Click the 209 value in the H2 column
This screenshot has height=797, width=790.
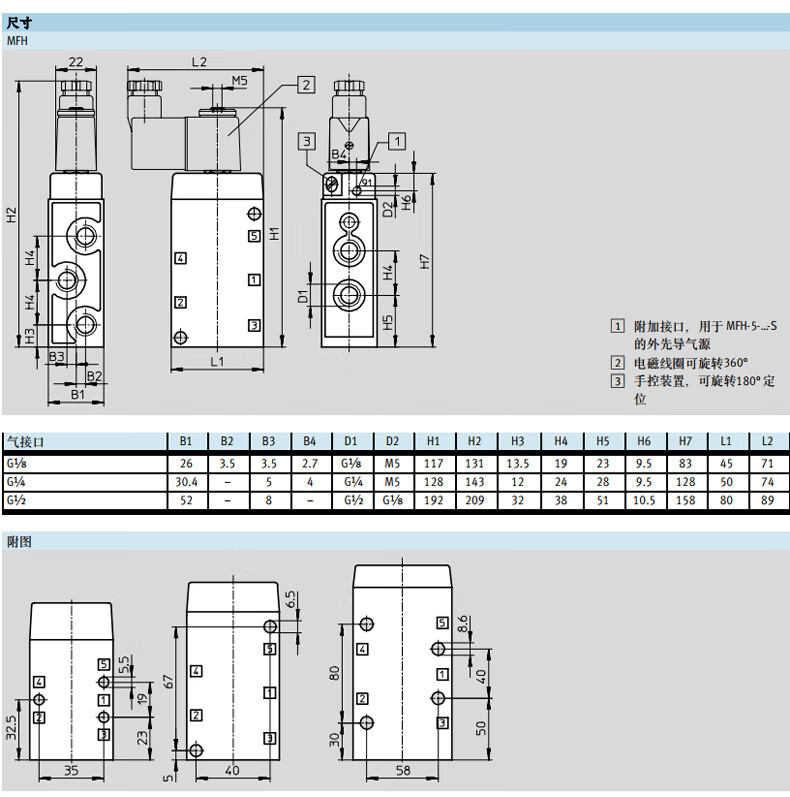[476, 499]
